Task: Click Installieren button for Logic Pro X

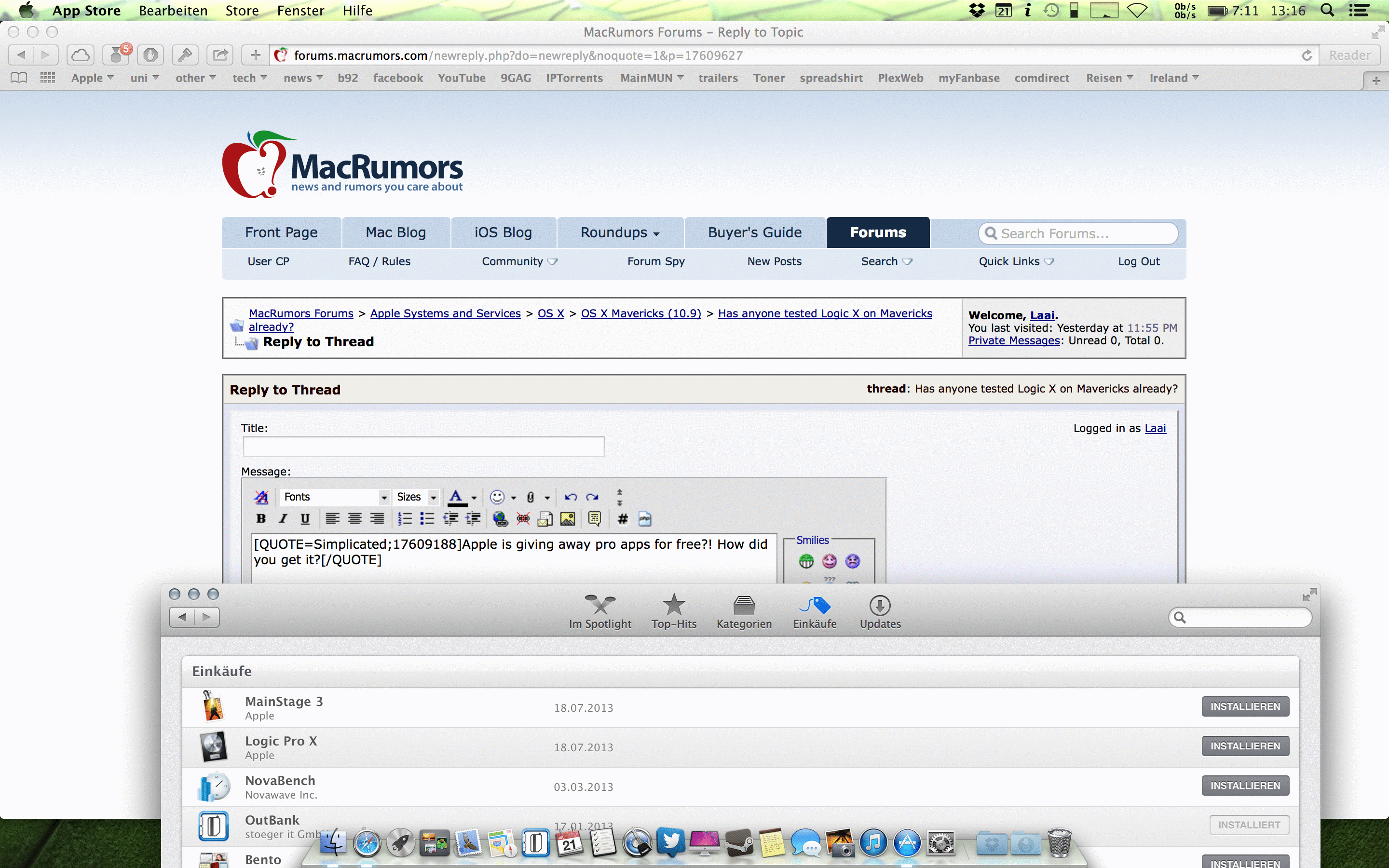Action: 1244,746
